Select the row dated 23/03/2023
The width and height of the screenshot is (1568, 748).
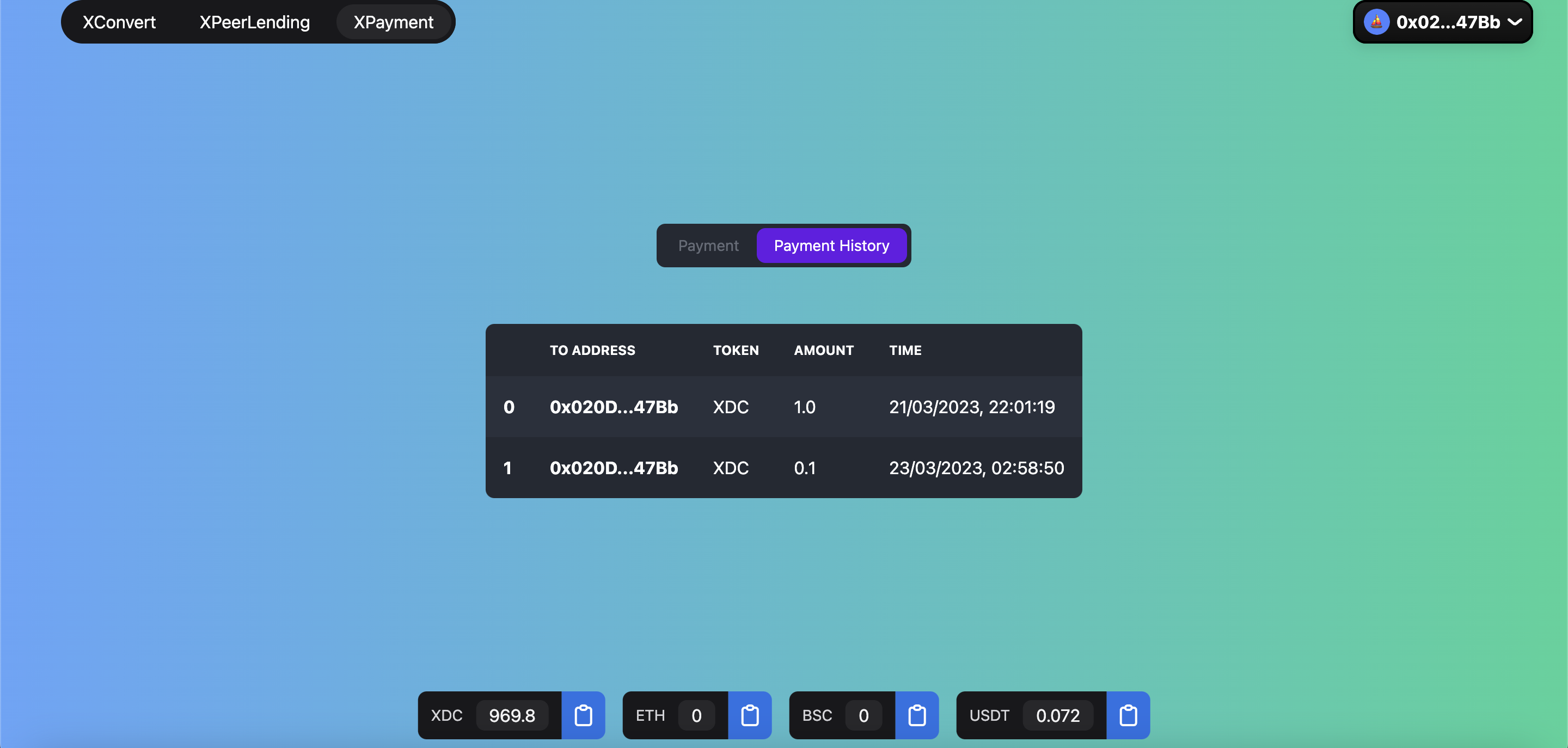coord(976,468)
